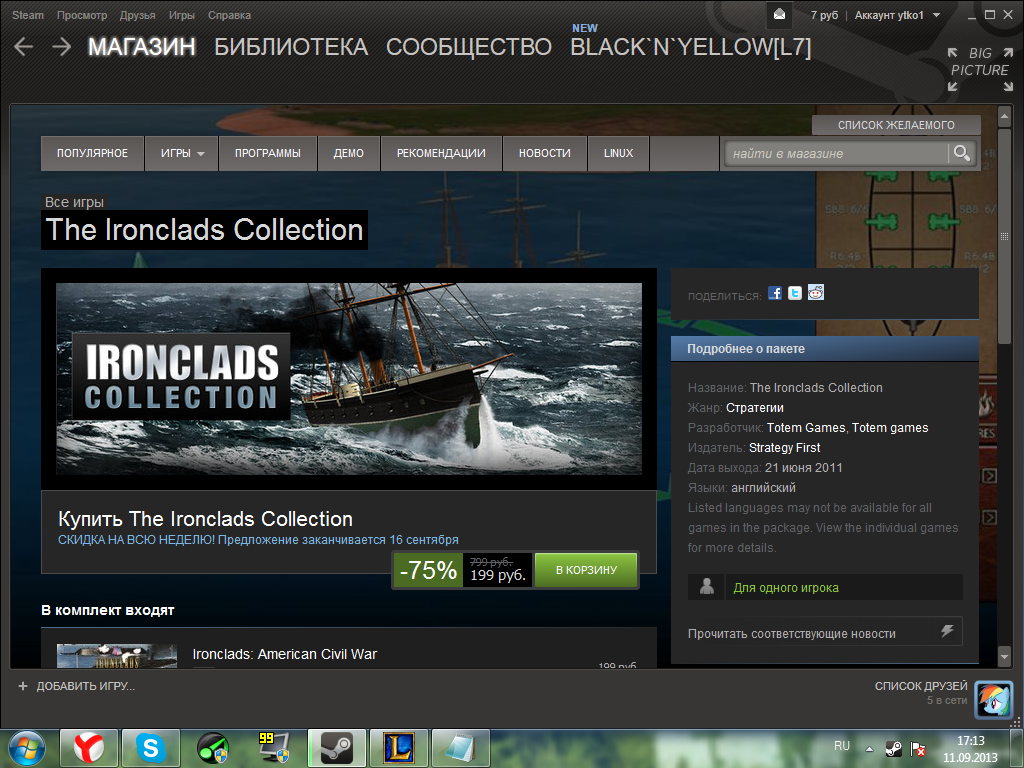This screenshot has height=768, width=1024.
Task: Click Прочитать соответствующие новости
Action: [825, 632]
